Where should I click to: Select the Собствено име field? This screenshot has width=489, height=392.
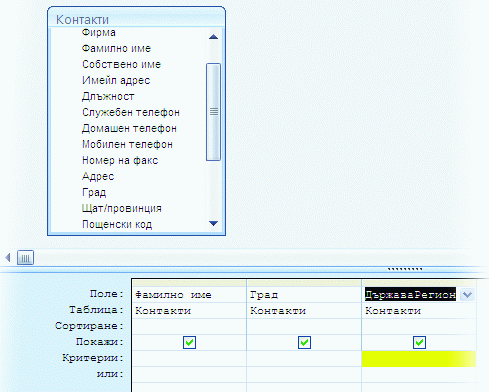[x=121, y=64]
